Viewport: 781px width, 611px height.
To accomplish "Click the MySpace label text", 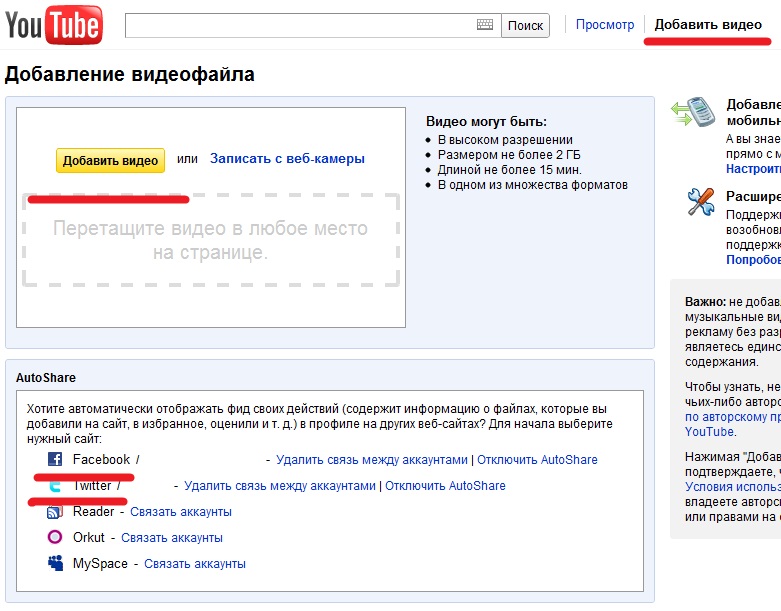I will (100, 564).
